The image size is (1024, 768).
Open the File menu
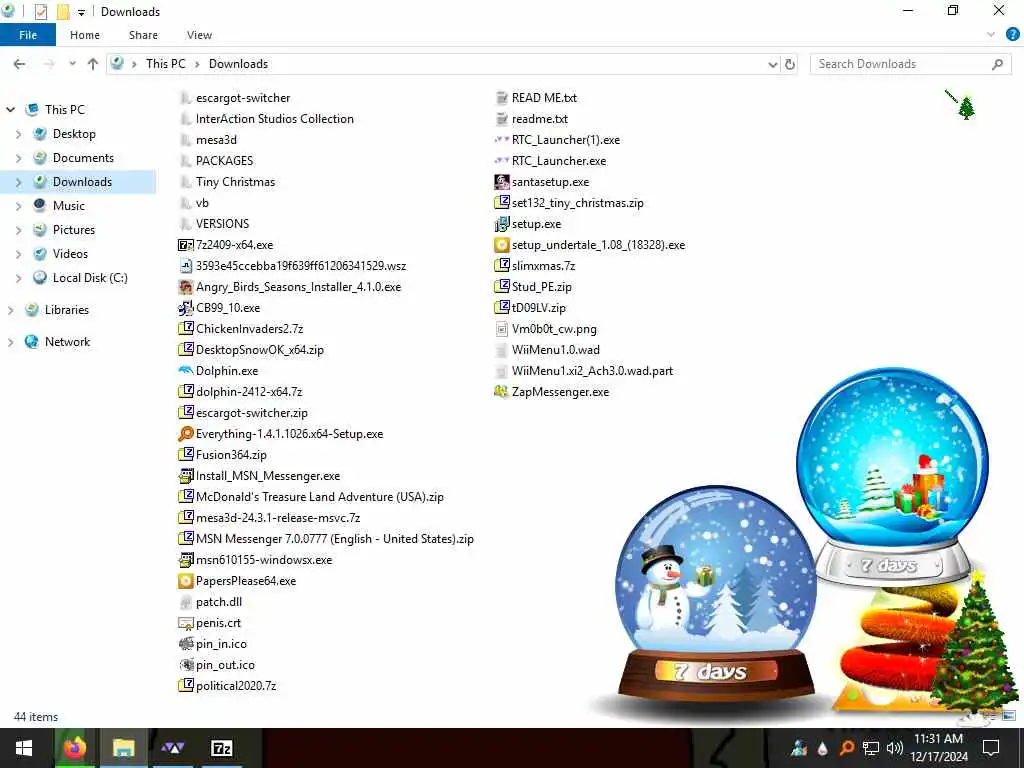point(28,35)
